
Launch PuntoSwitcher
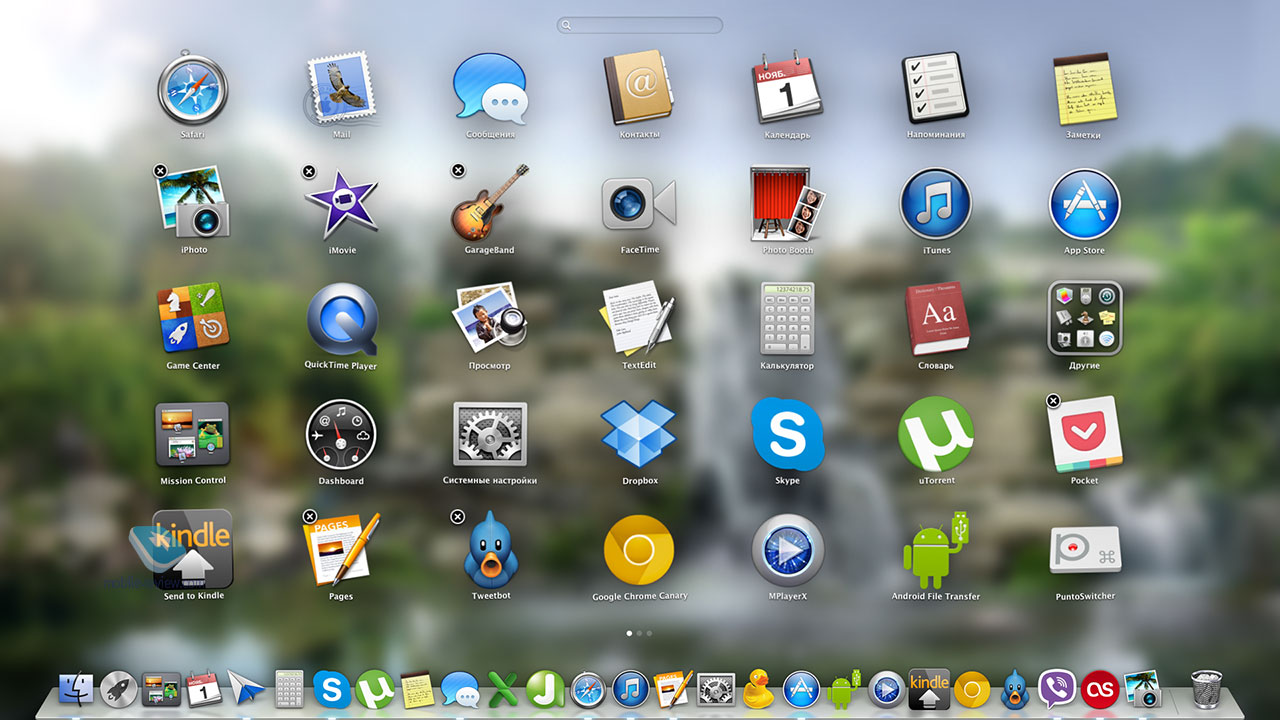pos(1085,550)
